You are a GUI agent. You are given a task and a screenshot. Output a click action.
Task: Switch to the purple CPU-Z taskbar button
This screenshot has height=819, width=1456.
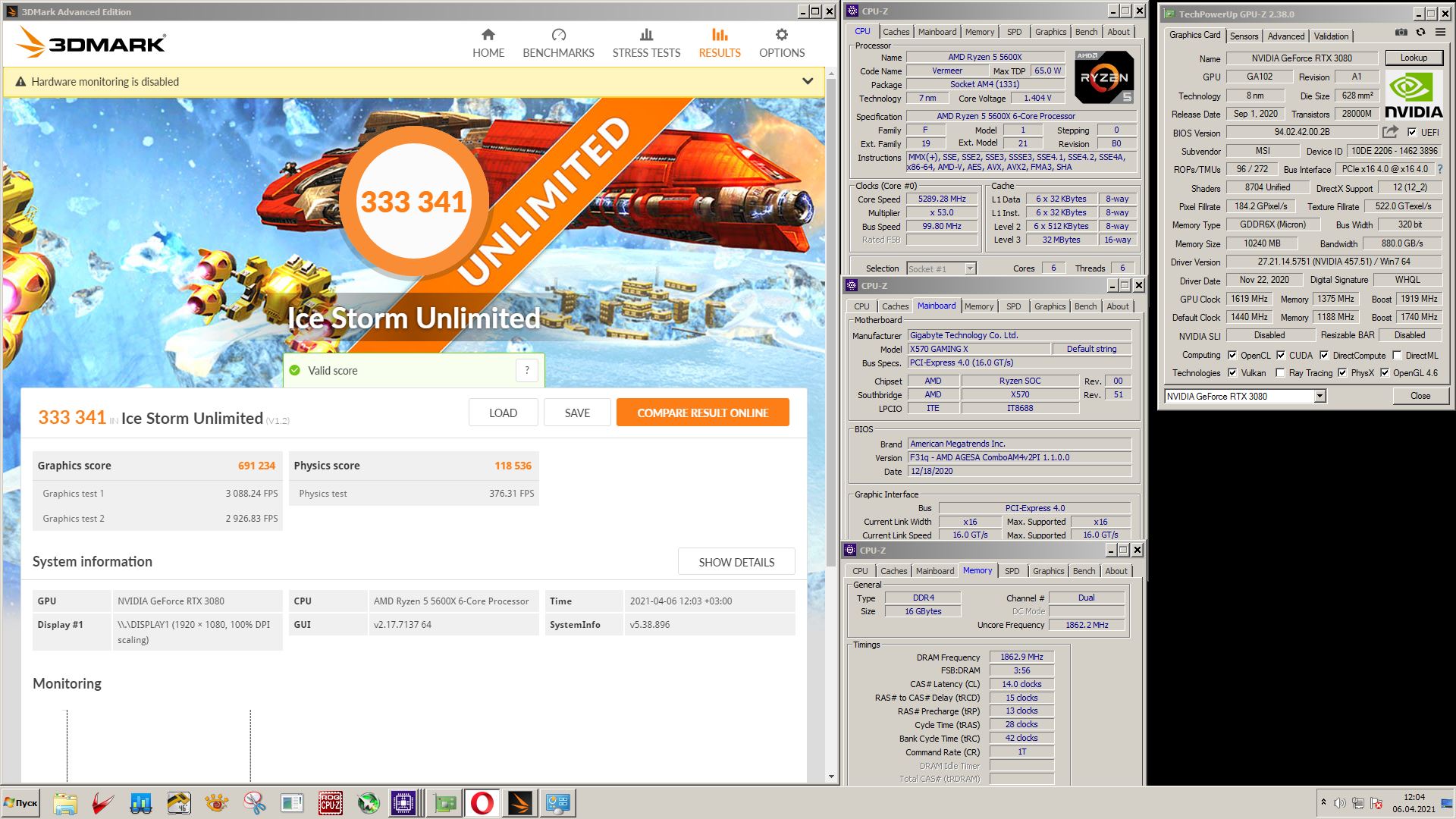[x=403, y=803]
